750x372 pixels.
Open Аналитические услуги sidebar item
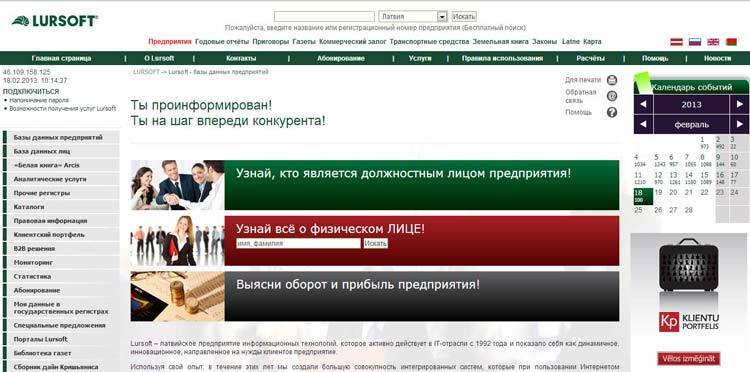tap(61, 179)
